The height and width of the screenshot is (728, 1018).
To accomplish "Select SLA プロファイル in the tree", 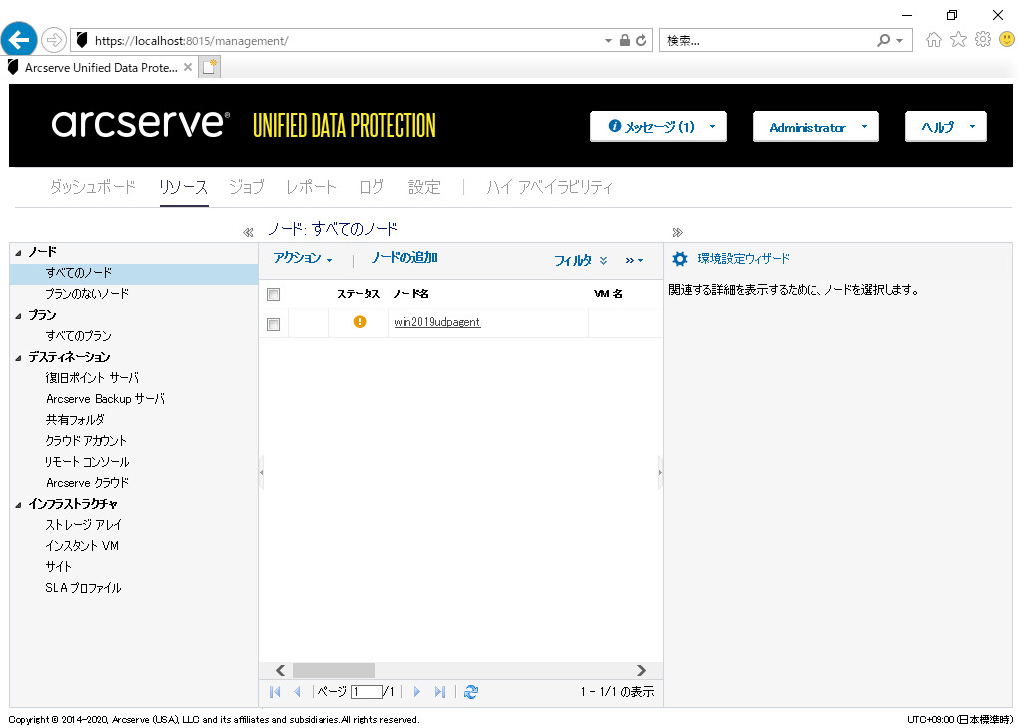I will click(x=83, y=588).
